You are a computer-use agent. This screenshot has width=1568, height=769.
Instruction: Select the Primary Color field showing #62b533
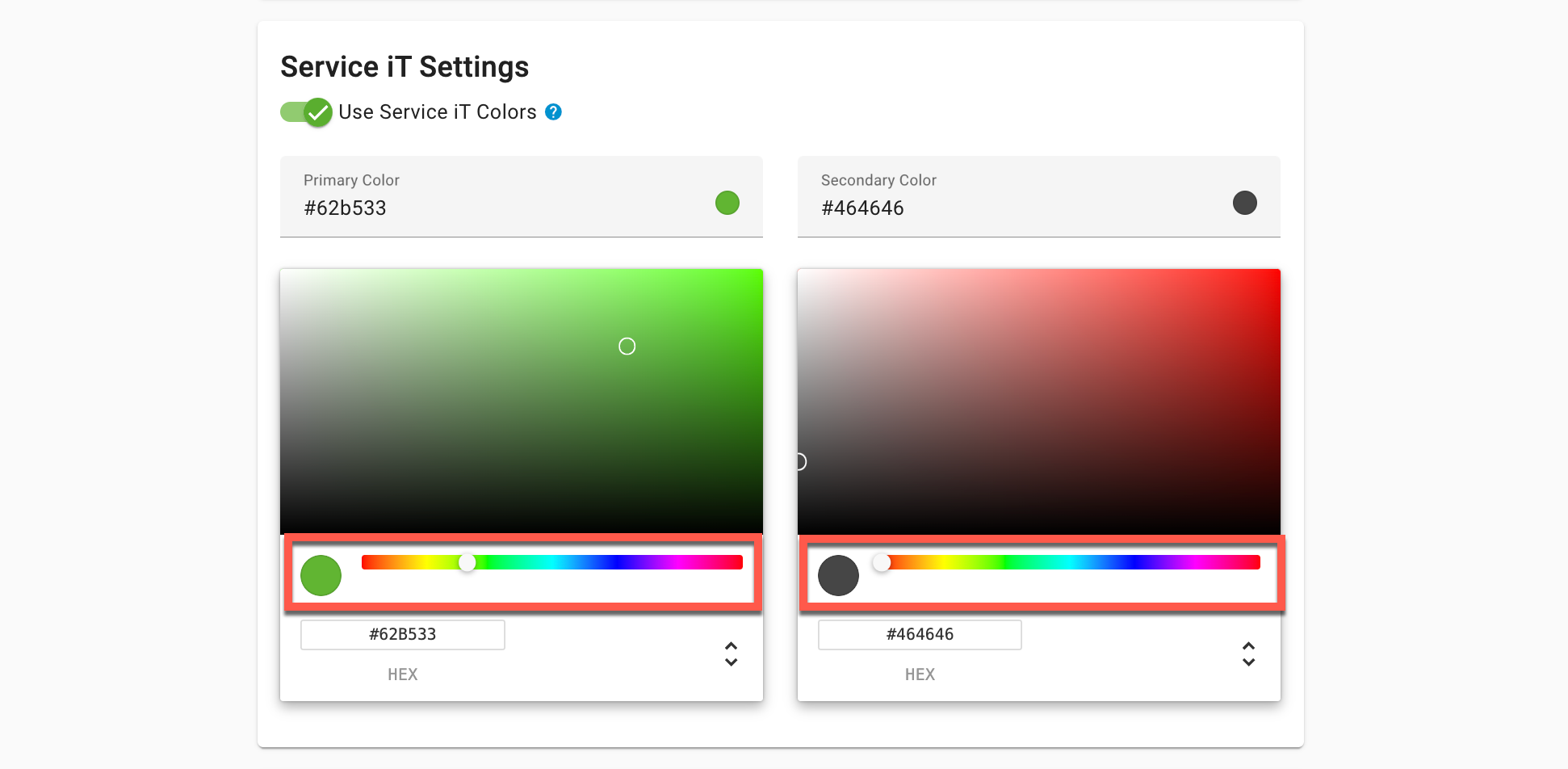[521, 196]
